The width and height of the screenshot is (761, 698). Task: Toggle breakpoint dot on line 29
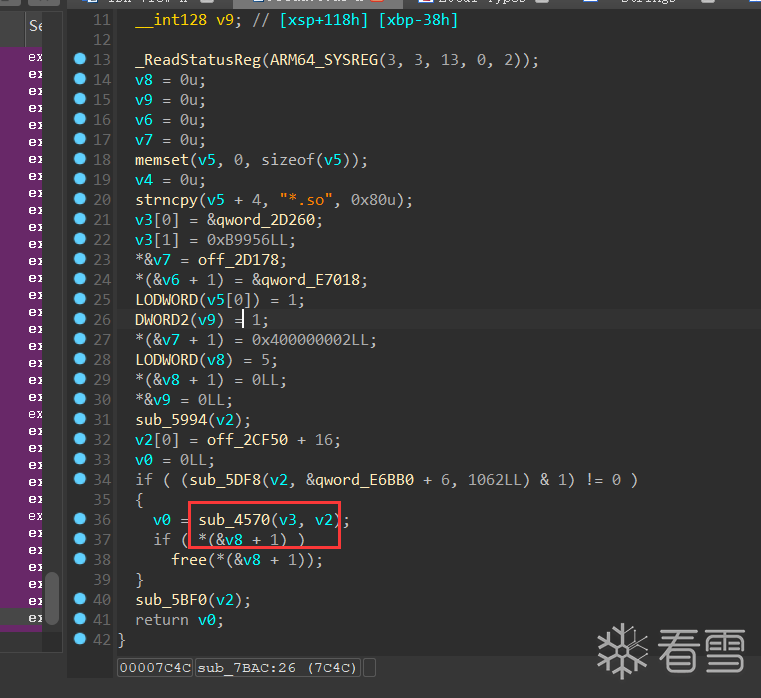coord(80,379)
